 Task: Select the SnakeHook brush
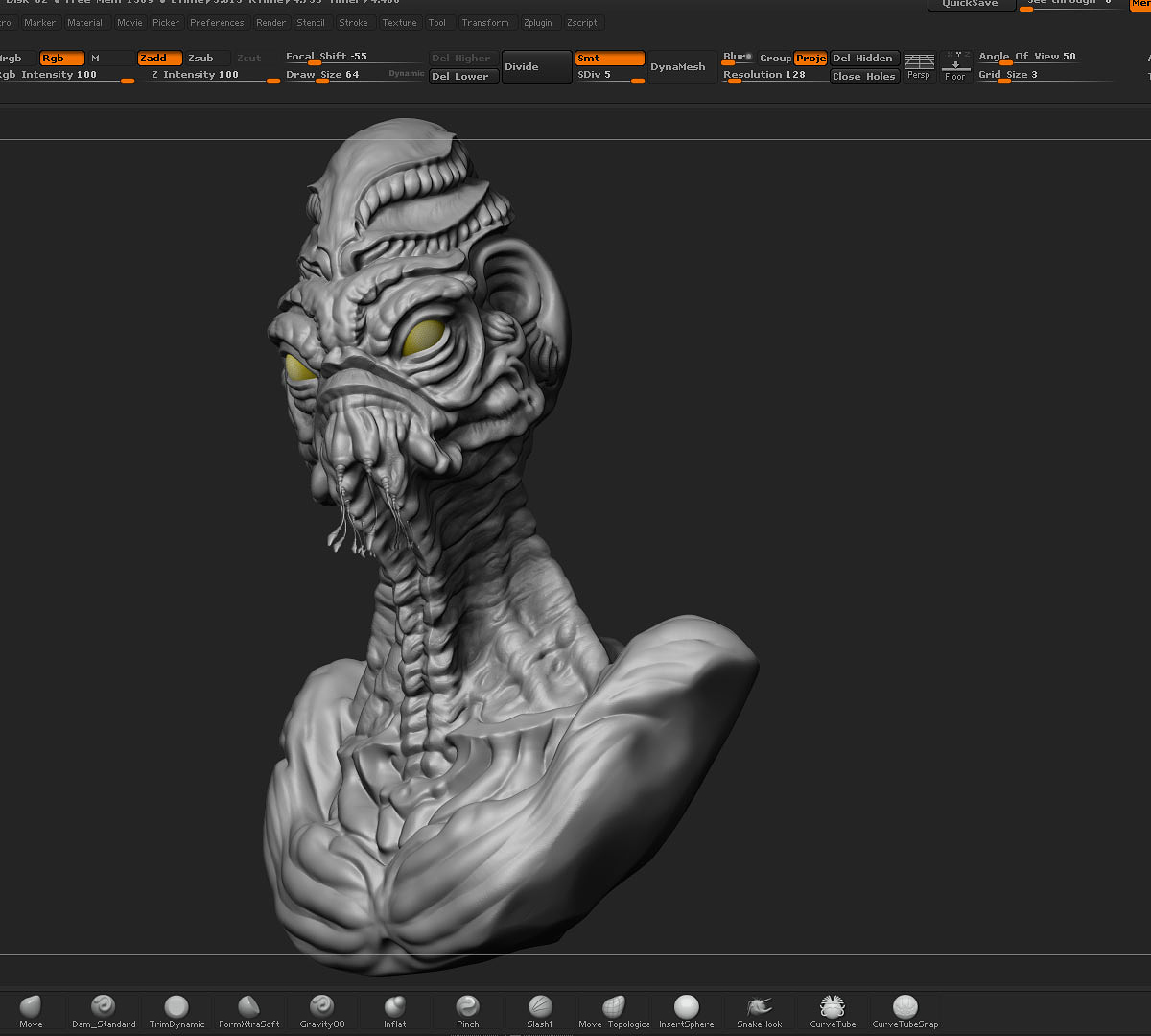click(760, 1011)
